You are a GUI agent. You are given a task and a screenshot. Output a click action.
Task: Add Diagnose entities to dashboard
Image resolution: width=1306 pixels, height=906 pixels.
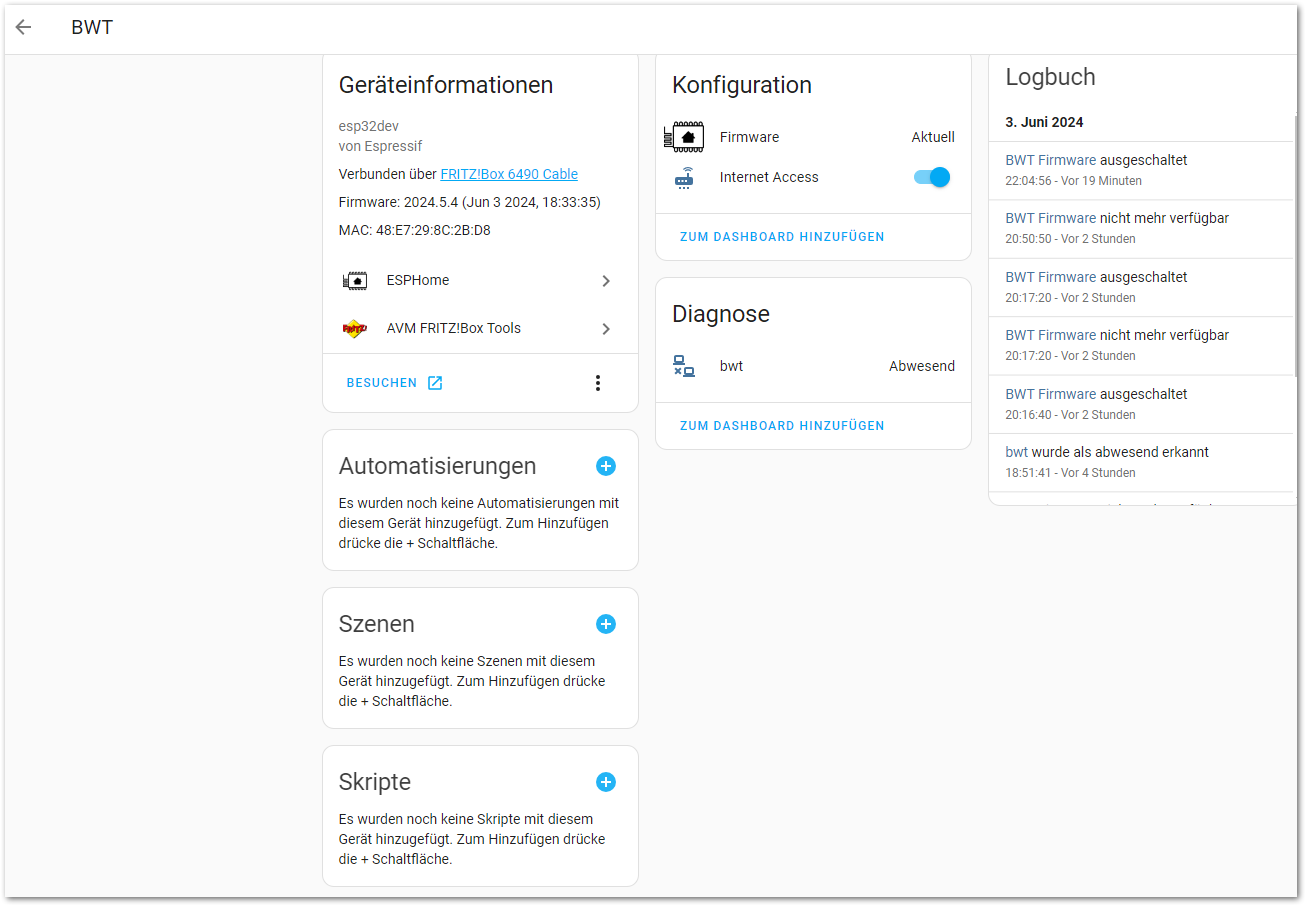point(782,426)
